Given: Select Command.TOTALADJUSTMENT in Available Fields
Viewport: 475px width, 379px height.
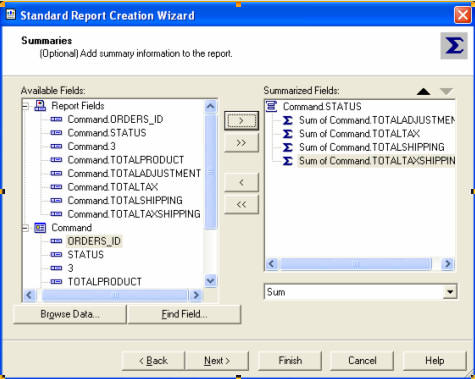Looking at the screenshot, I should [134, 173].
